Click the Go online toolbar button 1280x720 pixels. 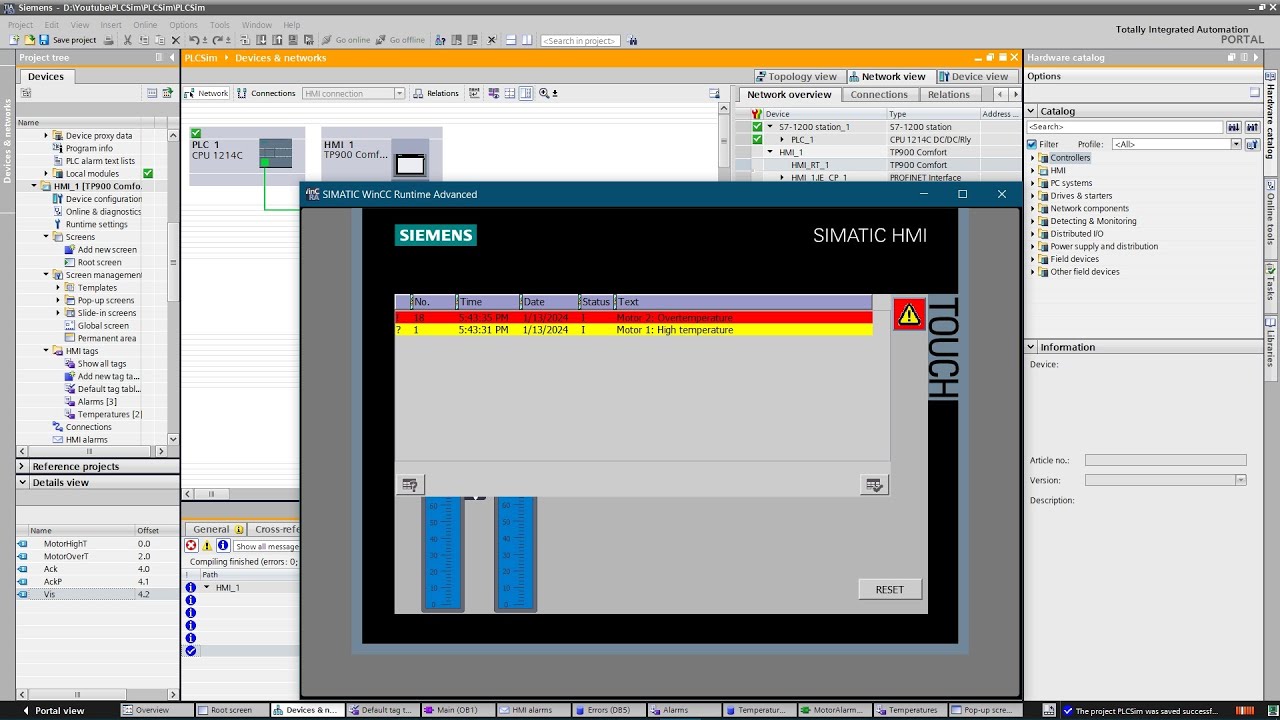(x=345, y=40)
